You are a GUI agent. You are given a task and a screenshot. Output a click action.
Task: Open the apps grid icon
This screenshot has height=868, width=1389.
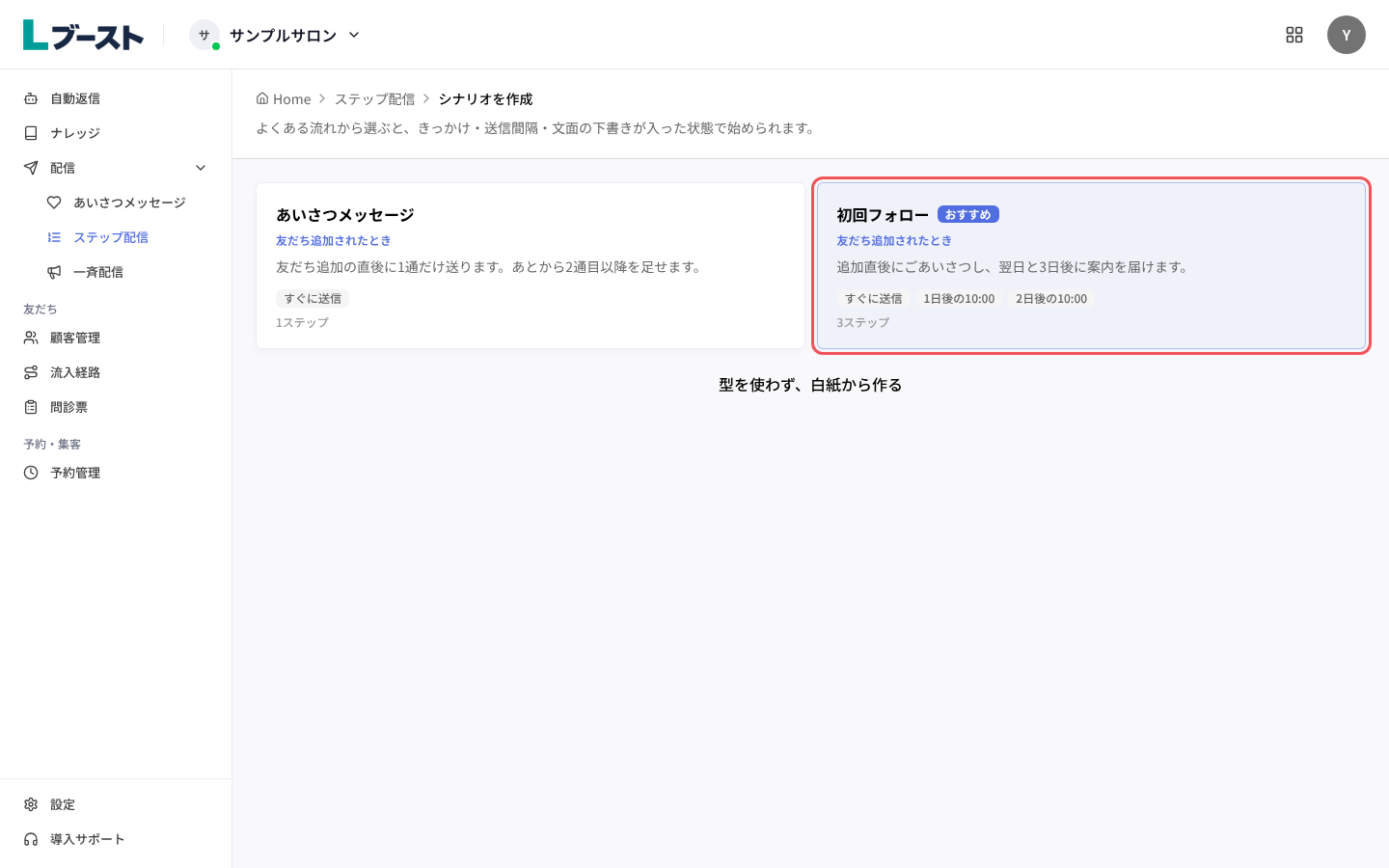pos(1294,35)
